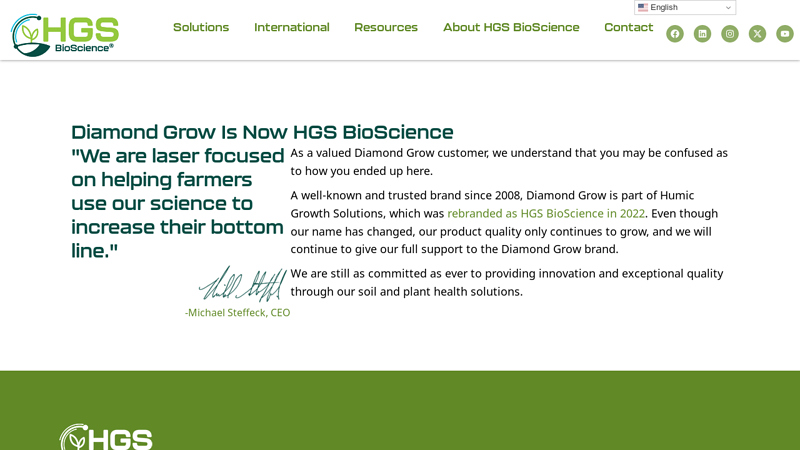Click the paragraph starting A well-known and trusted
The image size is (800, 450).
pos(505,222)
